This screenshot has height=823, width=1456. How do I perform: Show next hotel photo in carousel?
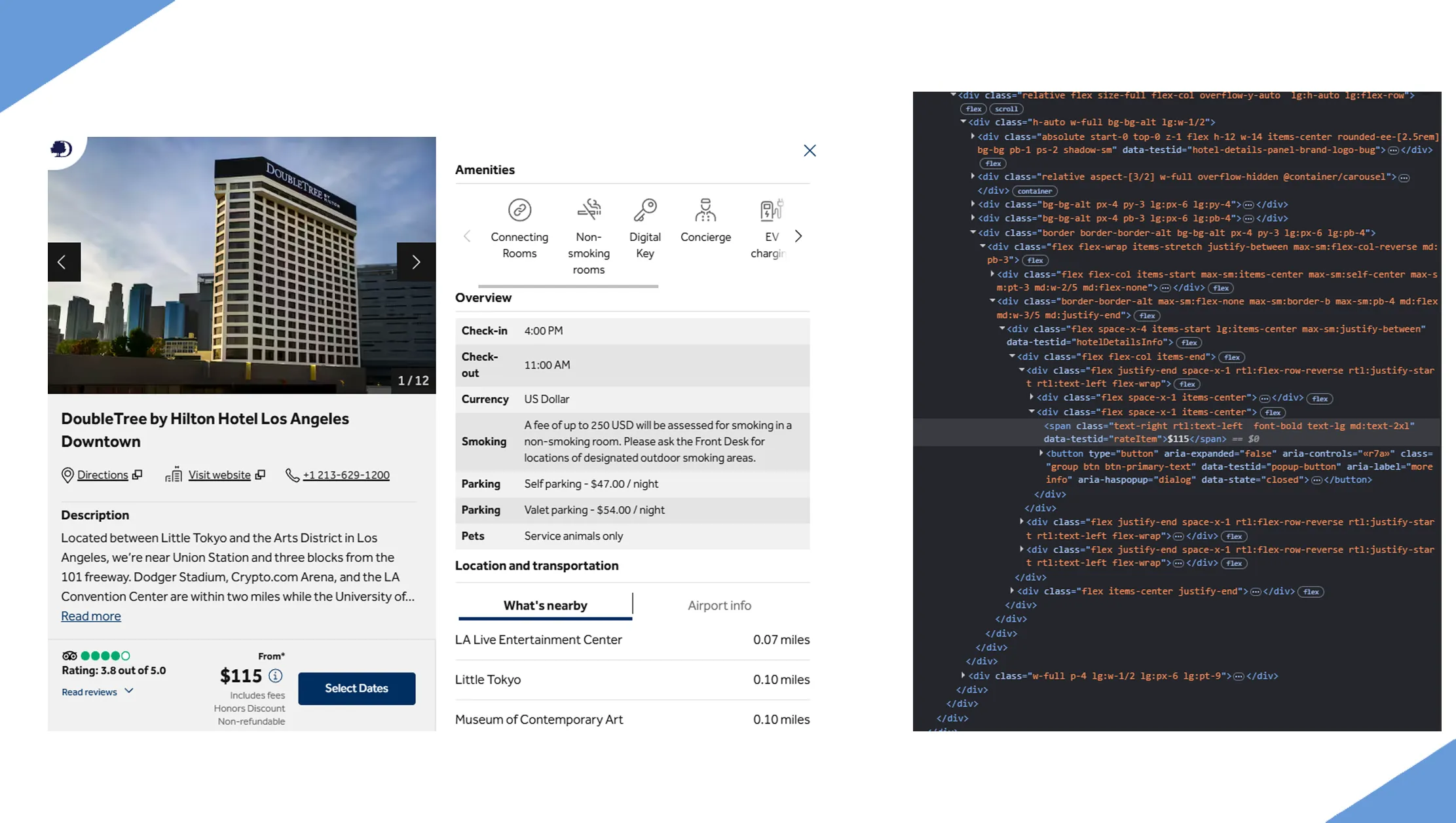click(x=416, y=262)
